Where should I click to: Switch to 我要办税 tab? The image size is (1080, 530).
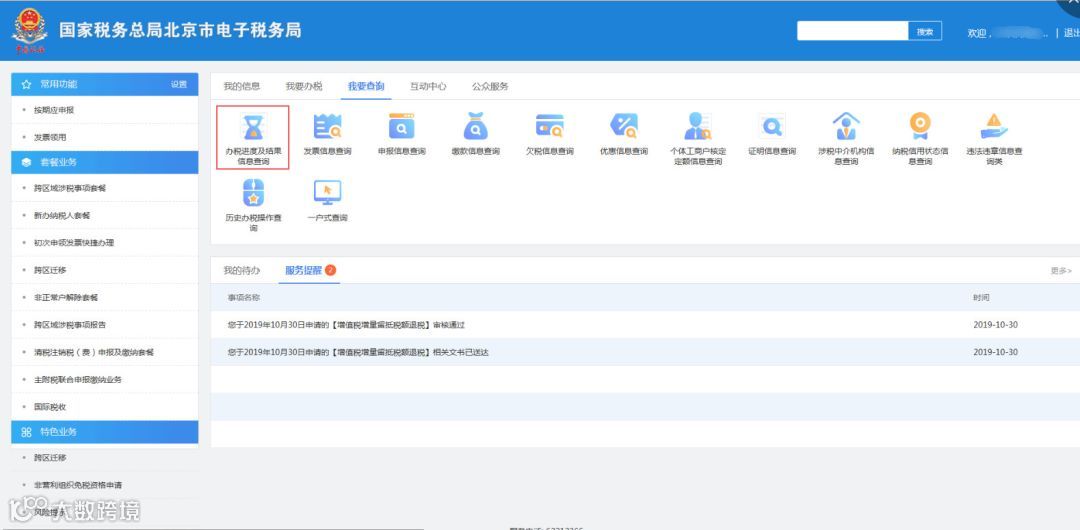tap(304, 86)
